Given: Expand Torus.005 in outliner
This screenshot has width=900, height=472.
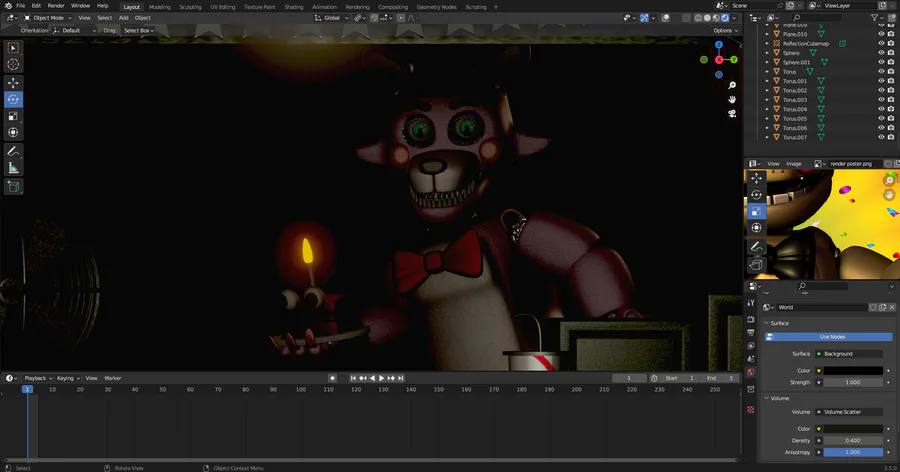Looking at the screenshot, I should click(x=767, y=119).
